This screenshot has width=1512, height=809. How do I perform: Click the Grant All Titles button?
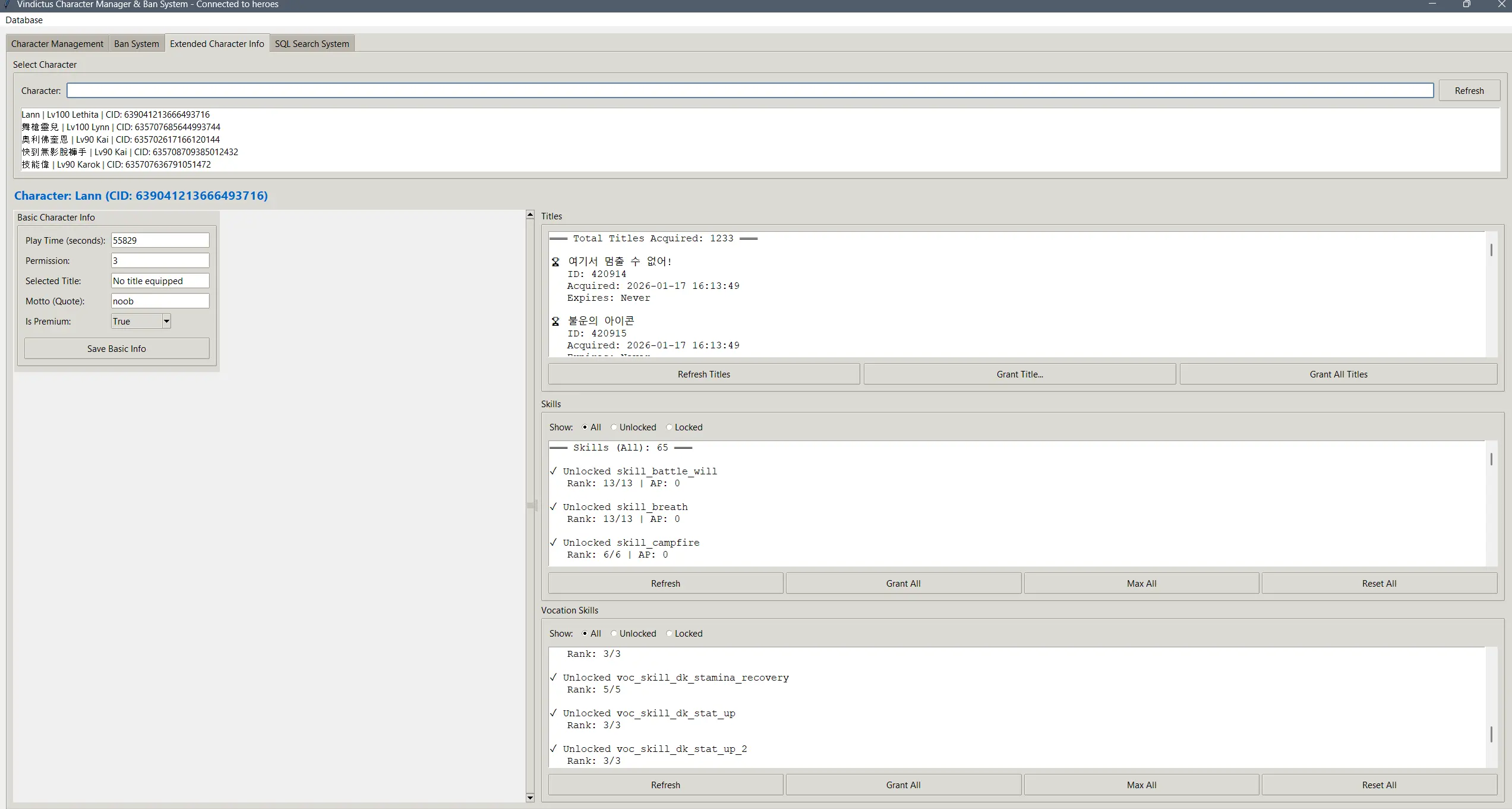[x=1339, y=374]
